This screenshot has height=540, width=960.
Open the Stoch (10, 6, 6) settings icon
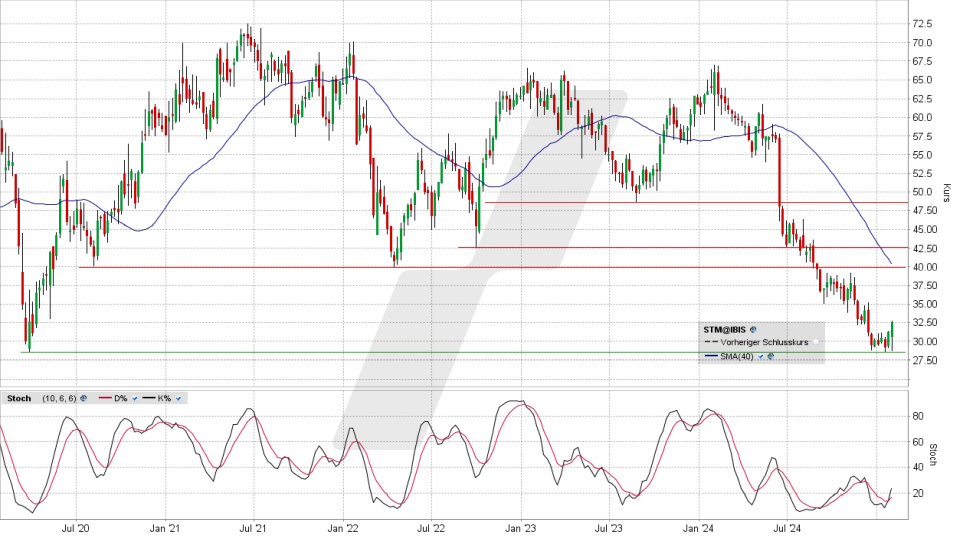coord(83,398)
